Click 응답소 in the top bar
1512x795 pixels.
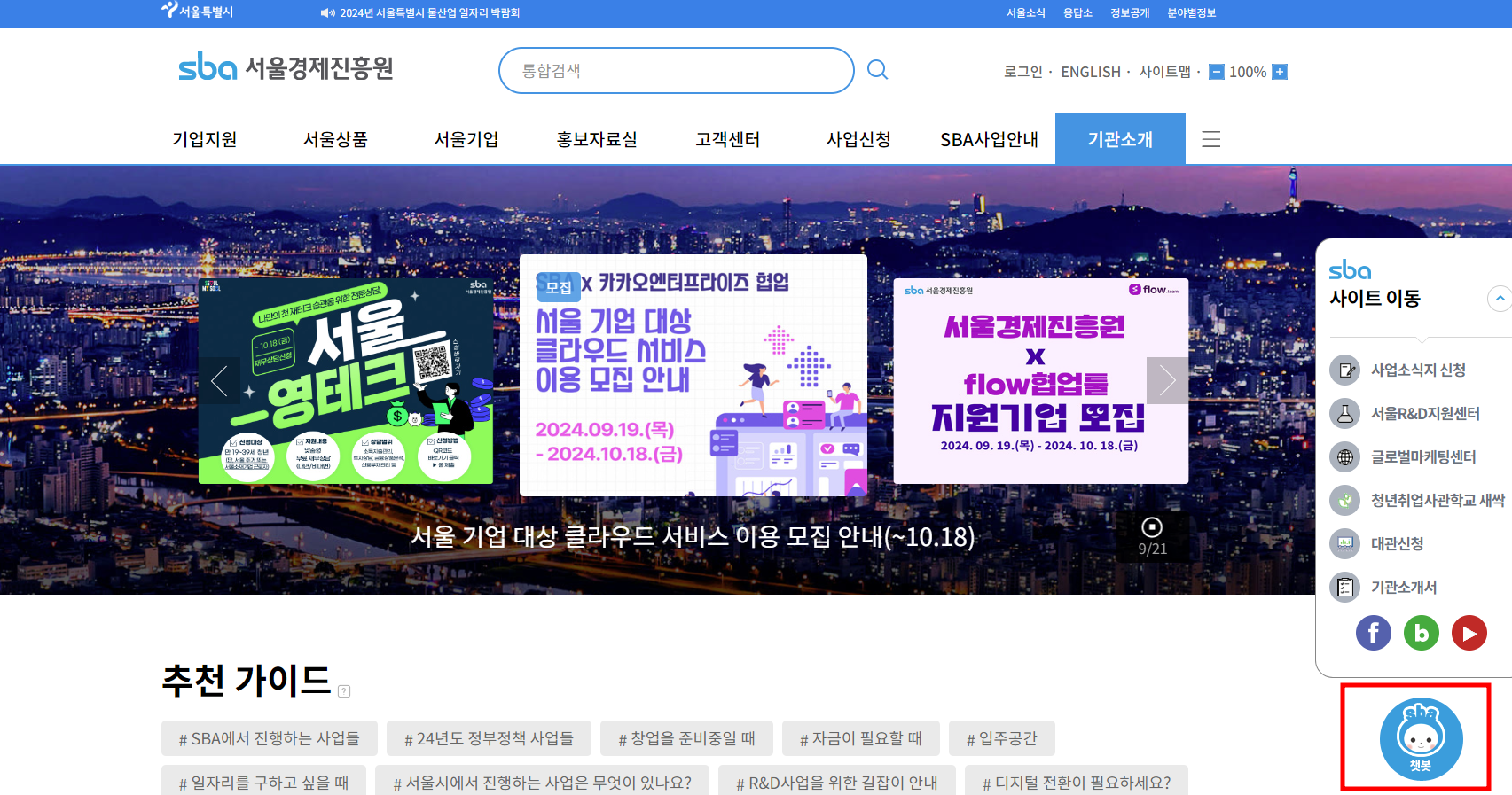coord(1078,12)
